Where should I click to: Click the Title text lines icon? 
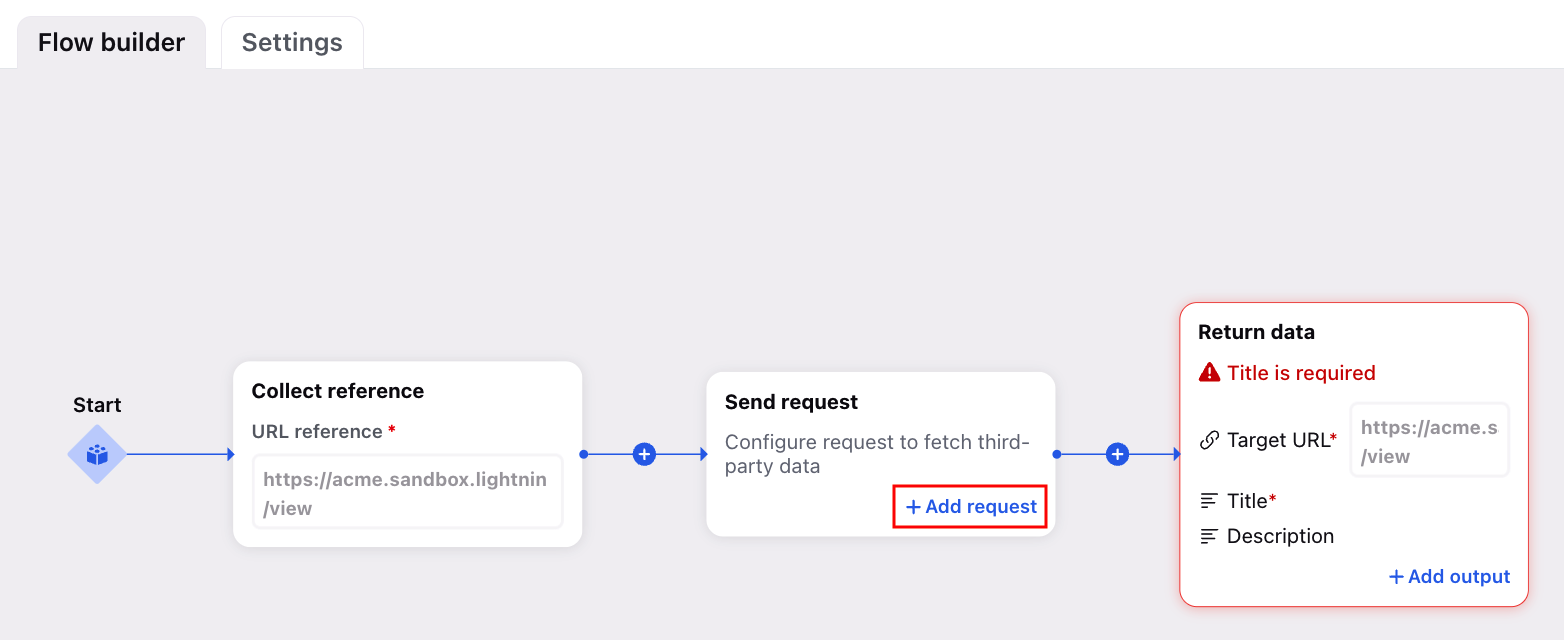pos(1209,500)
